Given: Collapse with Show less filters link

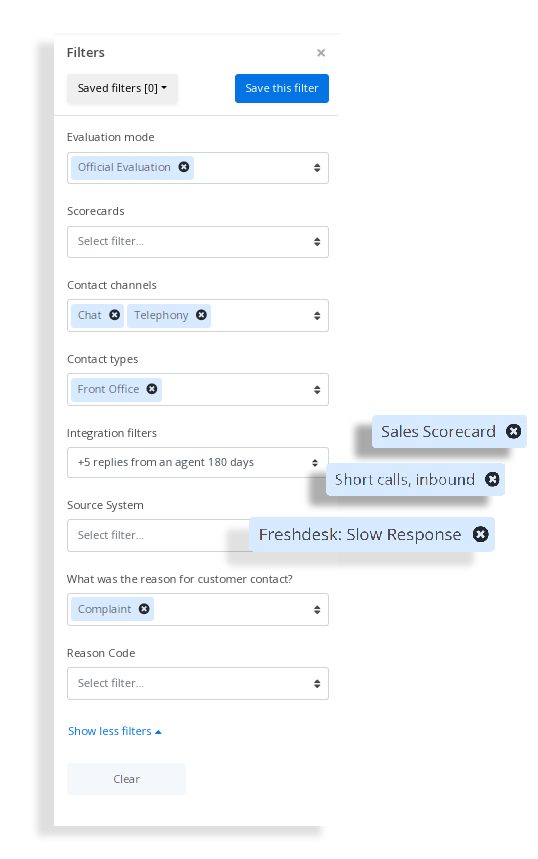Looking at the screenshot, I should 115,731.
